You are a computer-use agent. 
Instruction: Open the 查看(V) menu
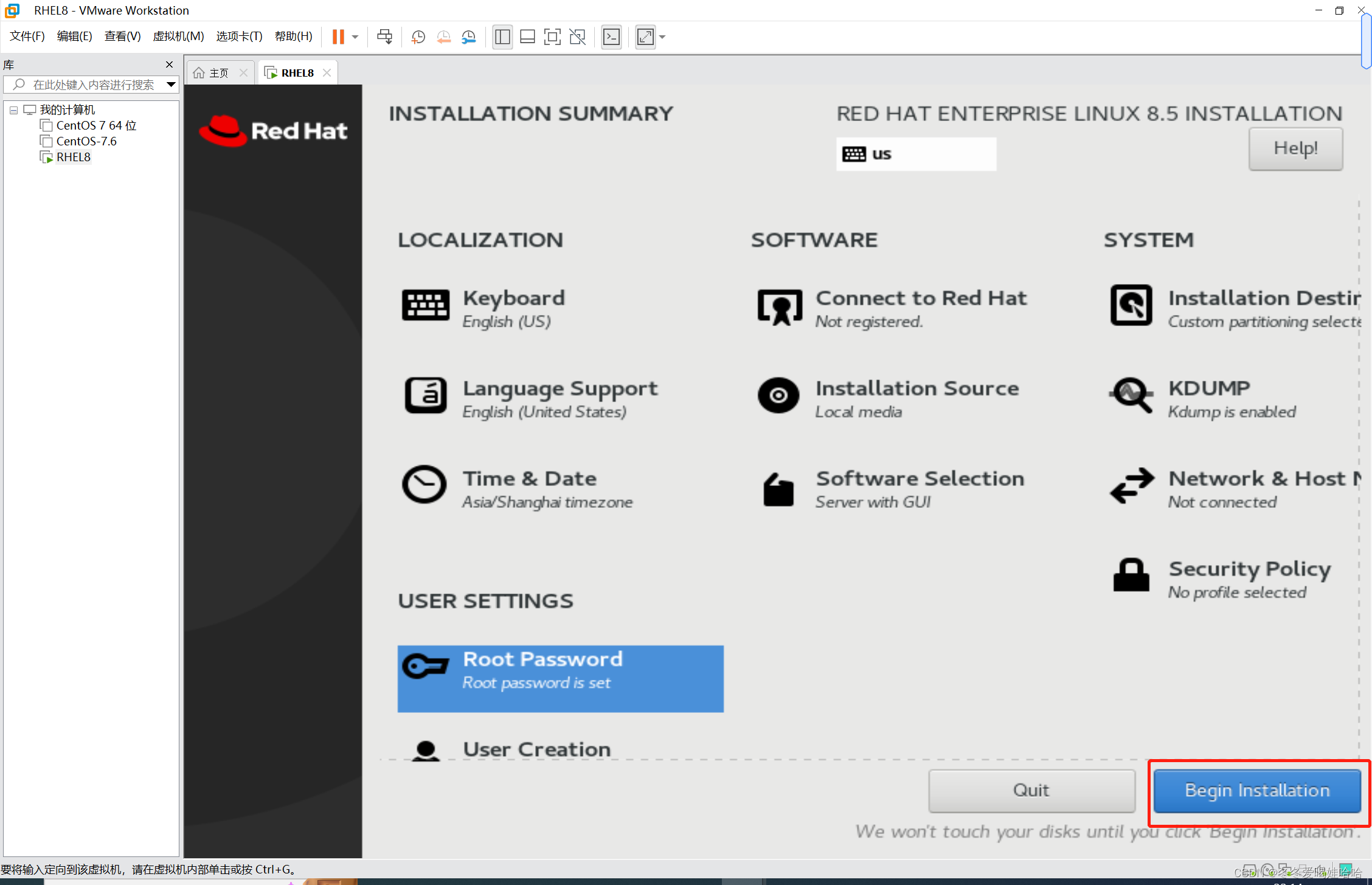[122, 36]
